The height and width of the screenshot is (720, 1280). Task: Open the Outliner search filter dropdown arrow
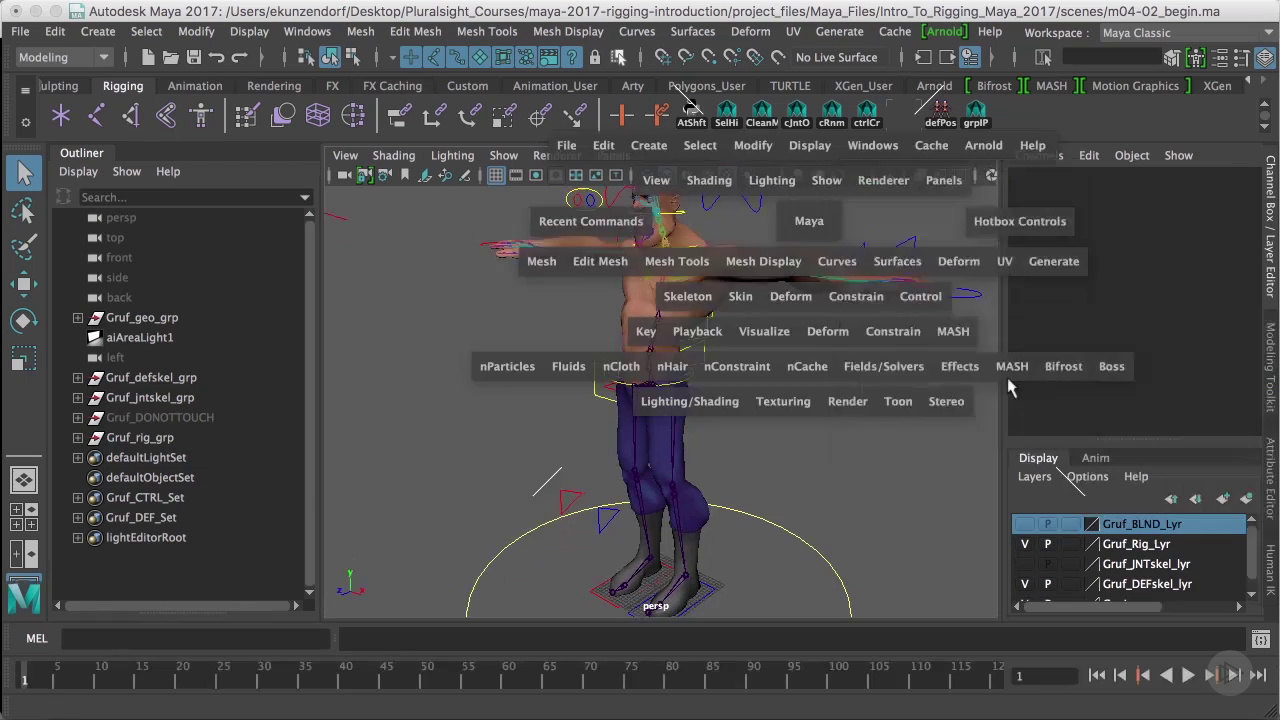pos(305,198)
